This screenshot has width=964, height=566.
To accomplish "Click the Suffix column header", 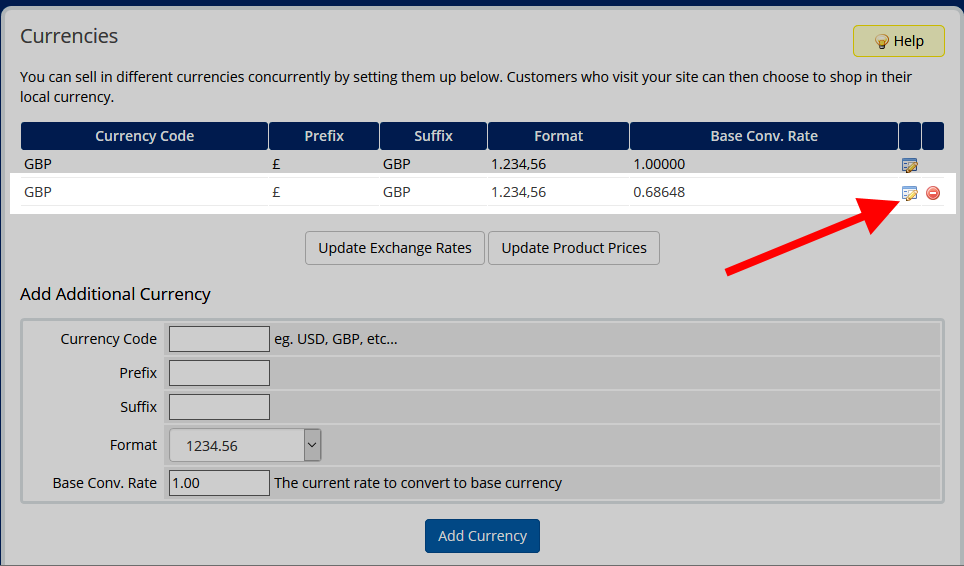I will [x=433, y=136].
